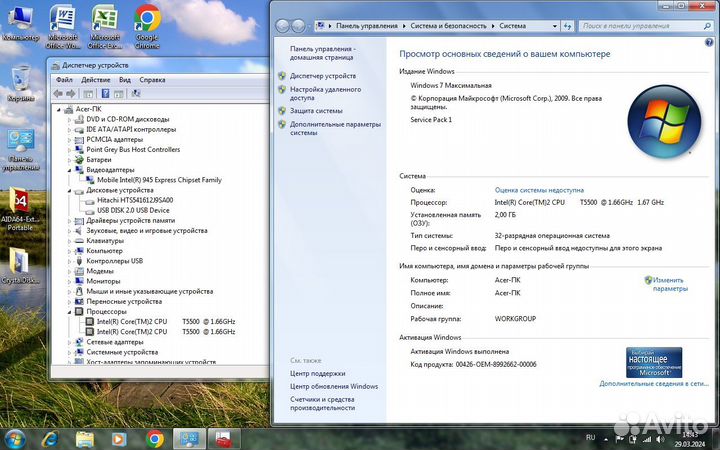The width and height of the screenshot is (720, 450).
Task: Click the blue help question mark icon
Action: coord(709,42)
